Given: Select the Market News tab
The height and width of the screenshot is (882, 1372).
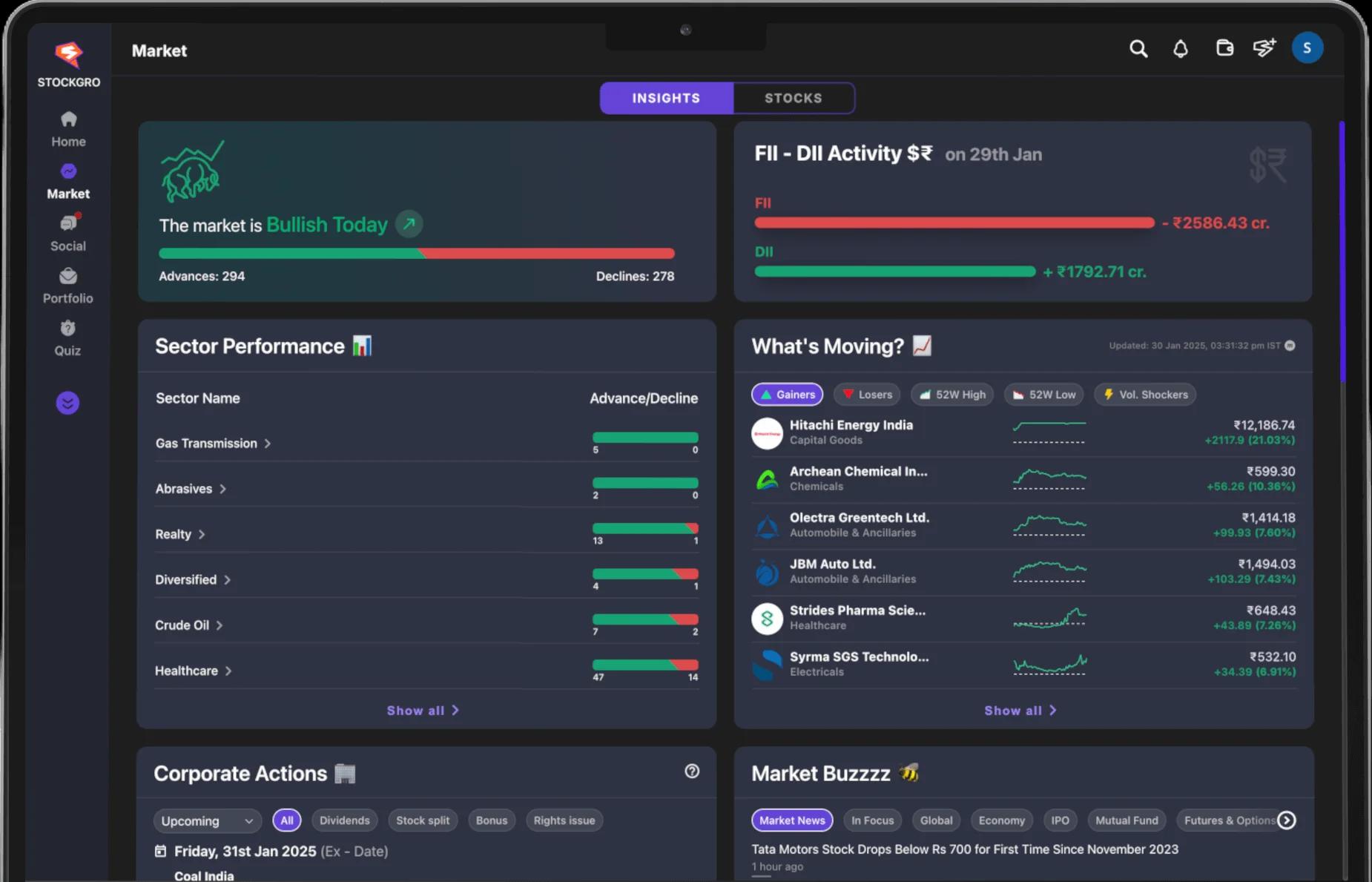Looking at the screenshot, I should [x=792, y=820].
